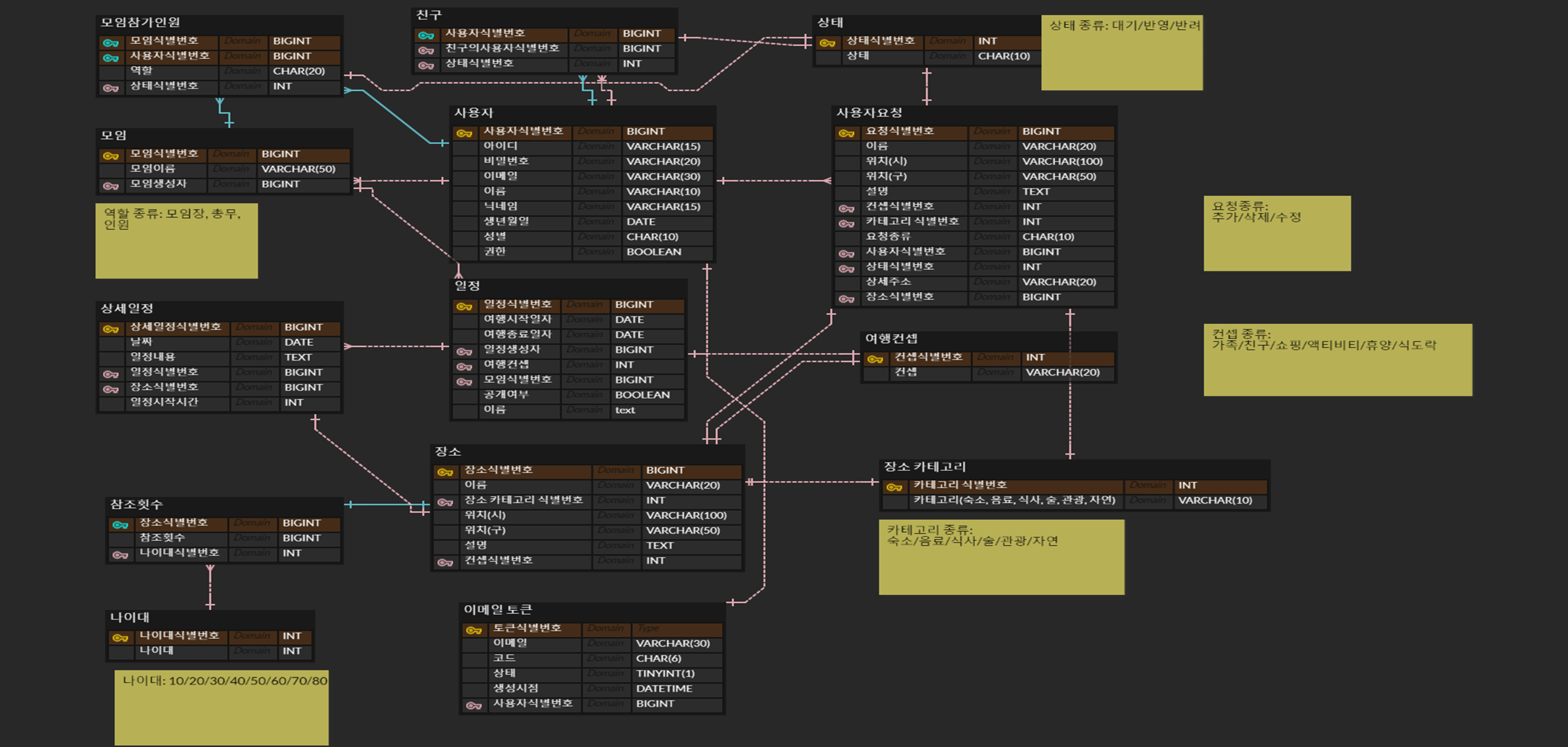Click the 장소 카테고리 table title
Screen dimensions: 1568x747
(x=924, y=467)
